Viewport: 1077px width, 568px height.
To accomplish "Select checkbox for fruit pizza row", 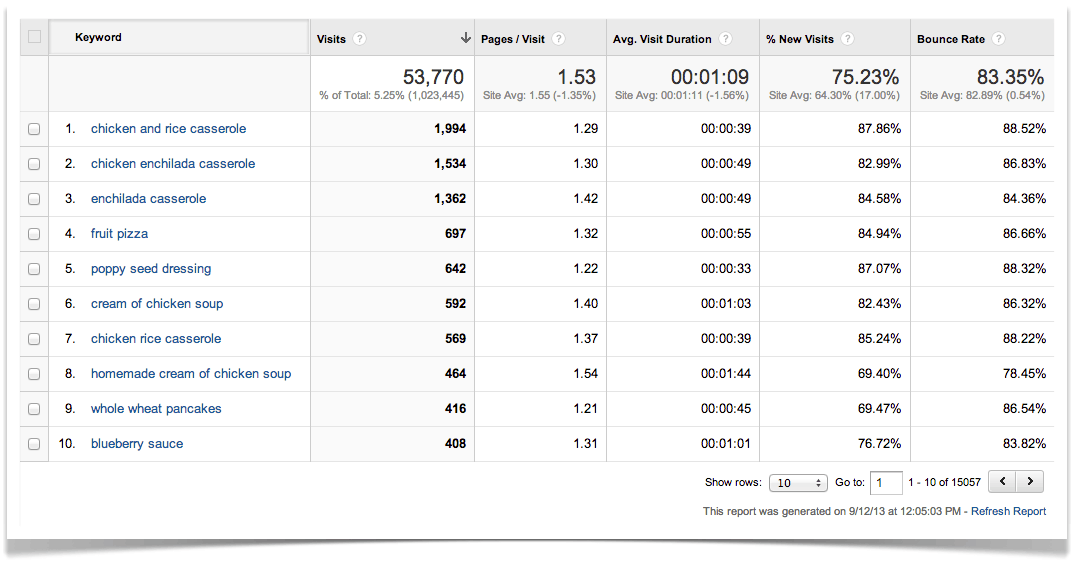I will tap(35, 234).
